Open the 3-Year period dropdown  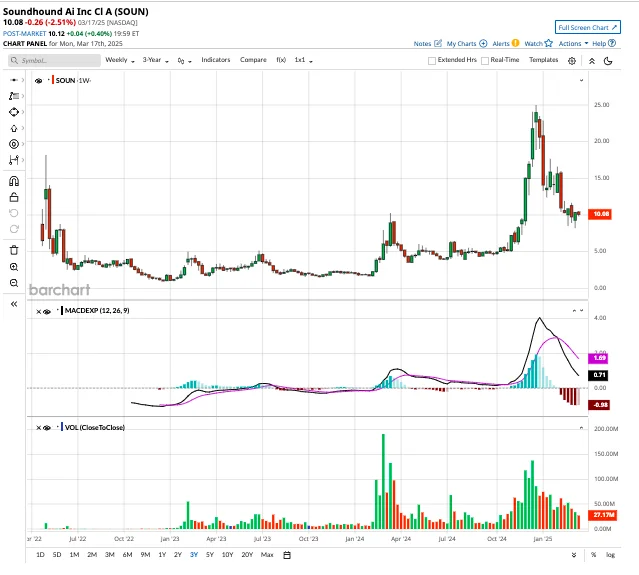155,60
